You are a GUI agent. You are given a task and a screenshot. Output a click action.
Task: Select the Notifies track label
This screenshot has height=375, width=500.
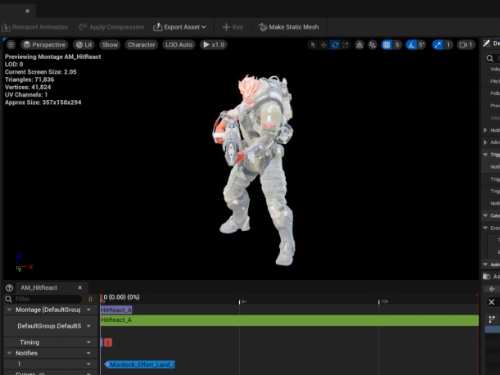click(26, 353)
